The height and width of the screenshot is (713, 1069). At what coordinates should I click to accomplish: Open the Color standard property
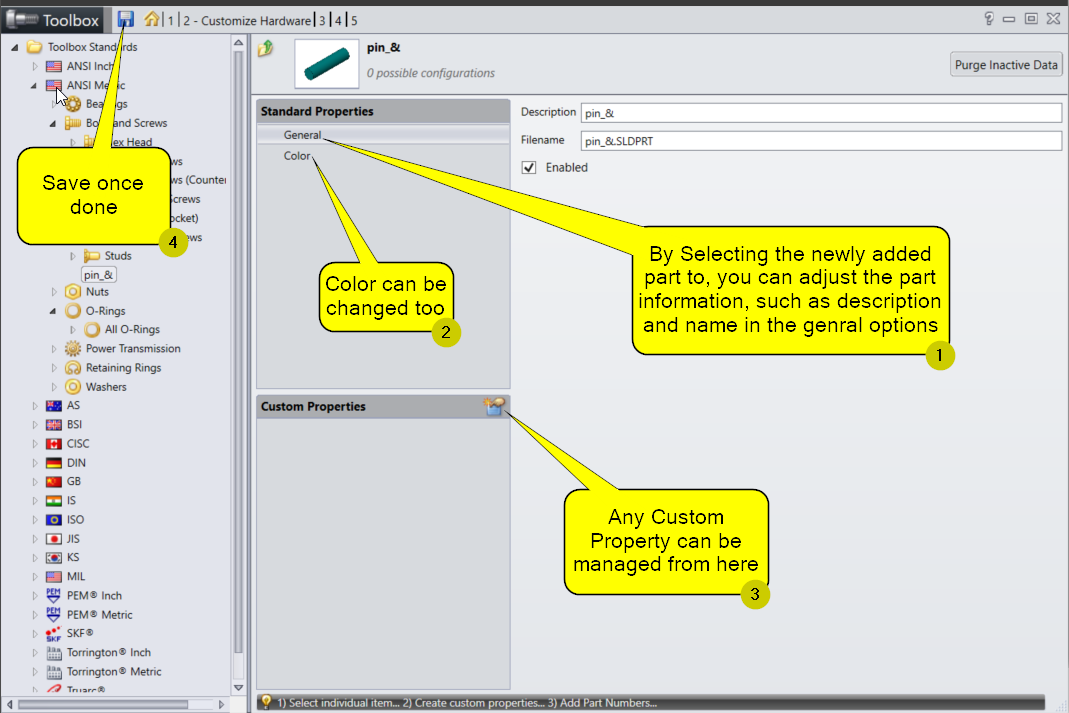297,156
